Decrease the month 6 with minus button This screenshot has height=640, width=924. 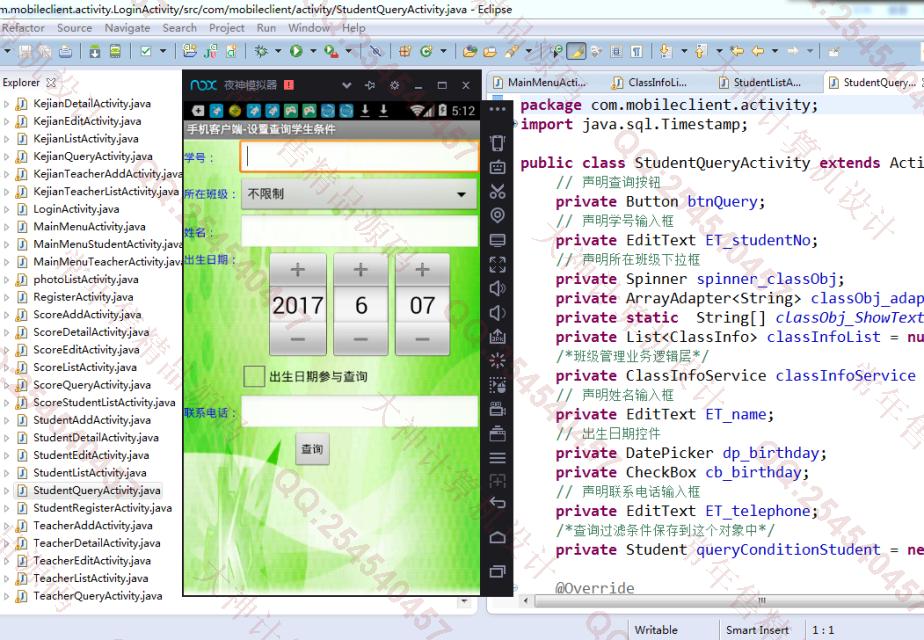[361, 339]
